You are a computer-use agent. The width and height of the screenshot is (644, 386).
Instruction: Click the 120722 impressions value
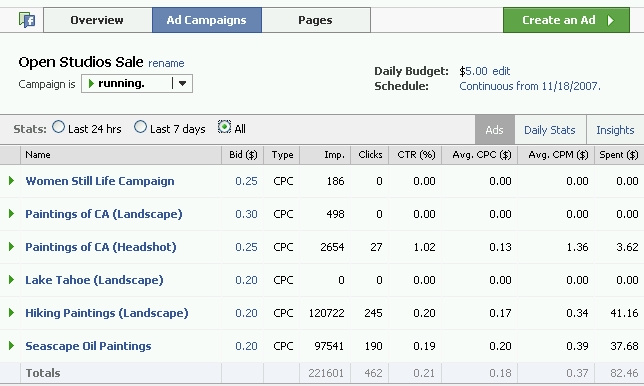tap(327, 313)
